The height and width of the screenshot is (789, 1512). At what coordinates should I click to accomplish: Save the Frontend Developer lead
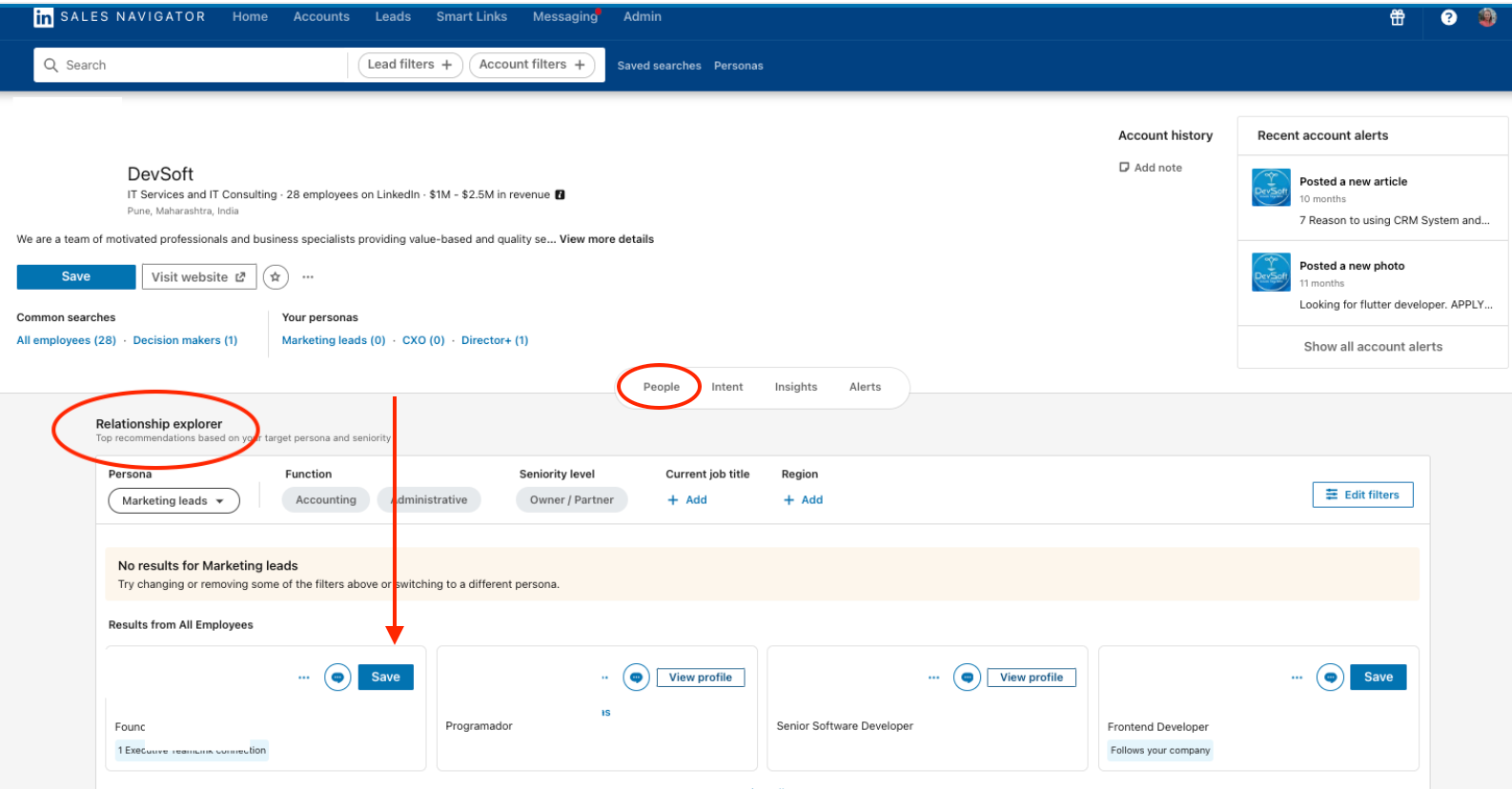coord(1379,678)
